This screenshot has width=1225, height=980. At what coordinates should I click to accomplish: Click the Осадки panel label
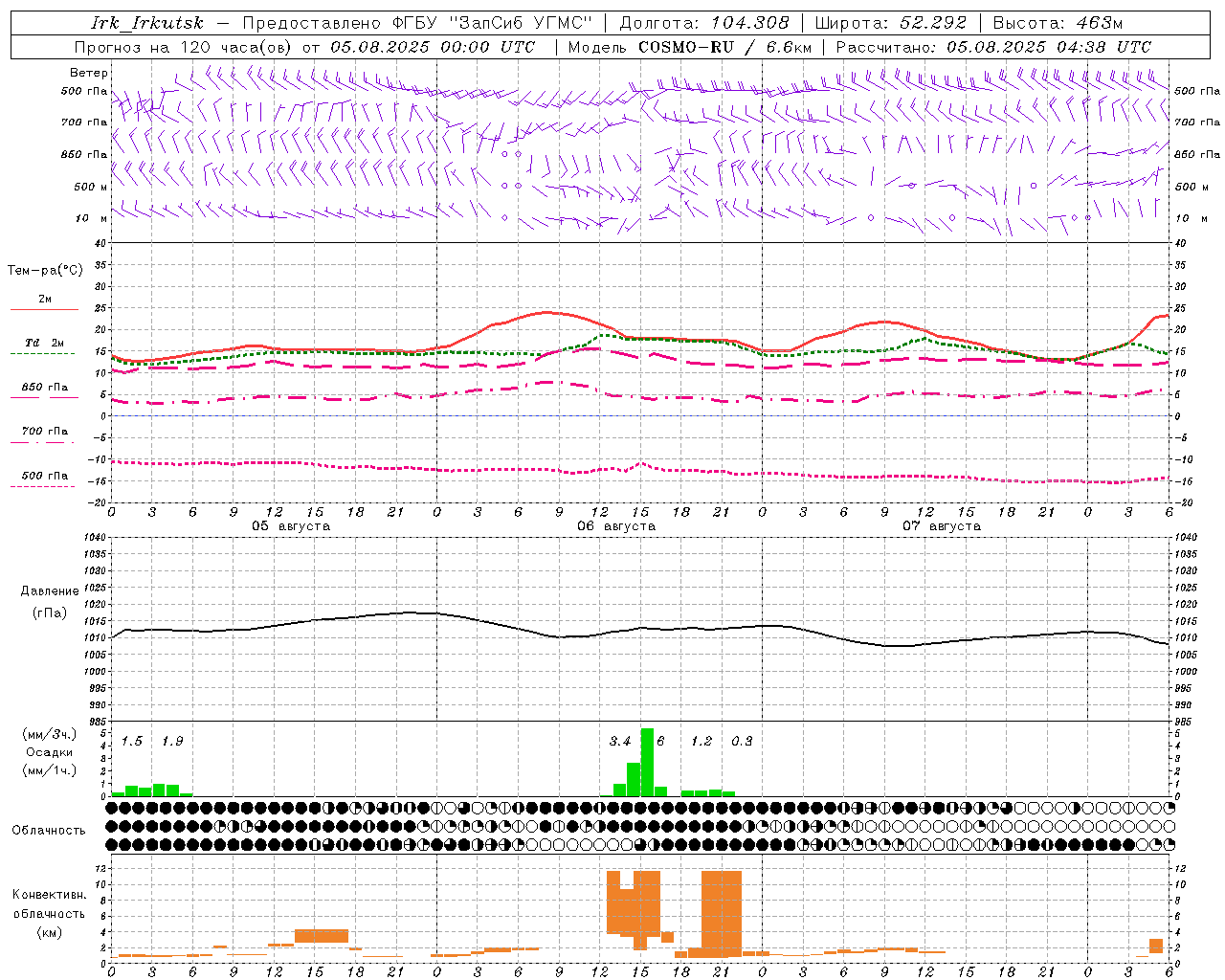pos(50,752)
